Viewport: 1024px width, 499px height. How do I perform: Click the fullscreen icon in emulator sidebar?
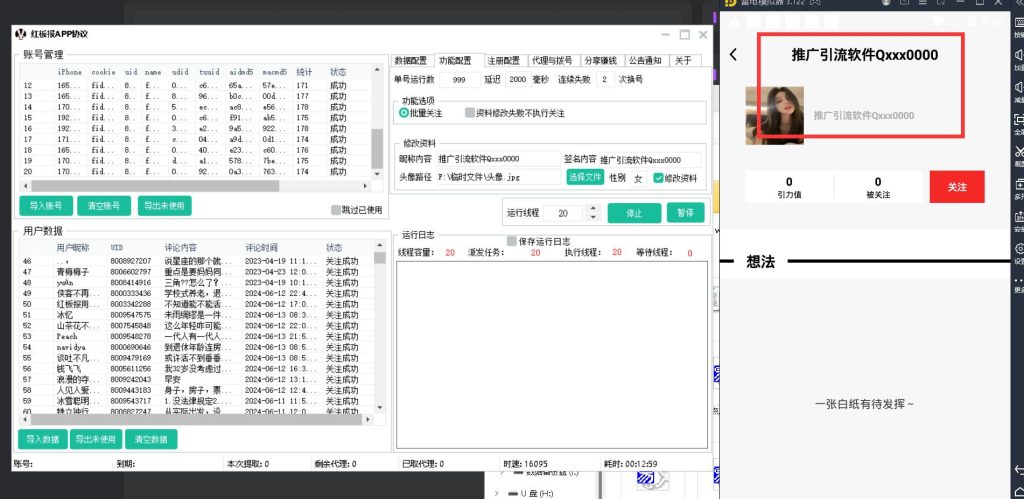(1016, 120)
